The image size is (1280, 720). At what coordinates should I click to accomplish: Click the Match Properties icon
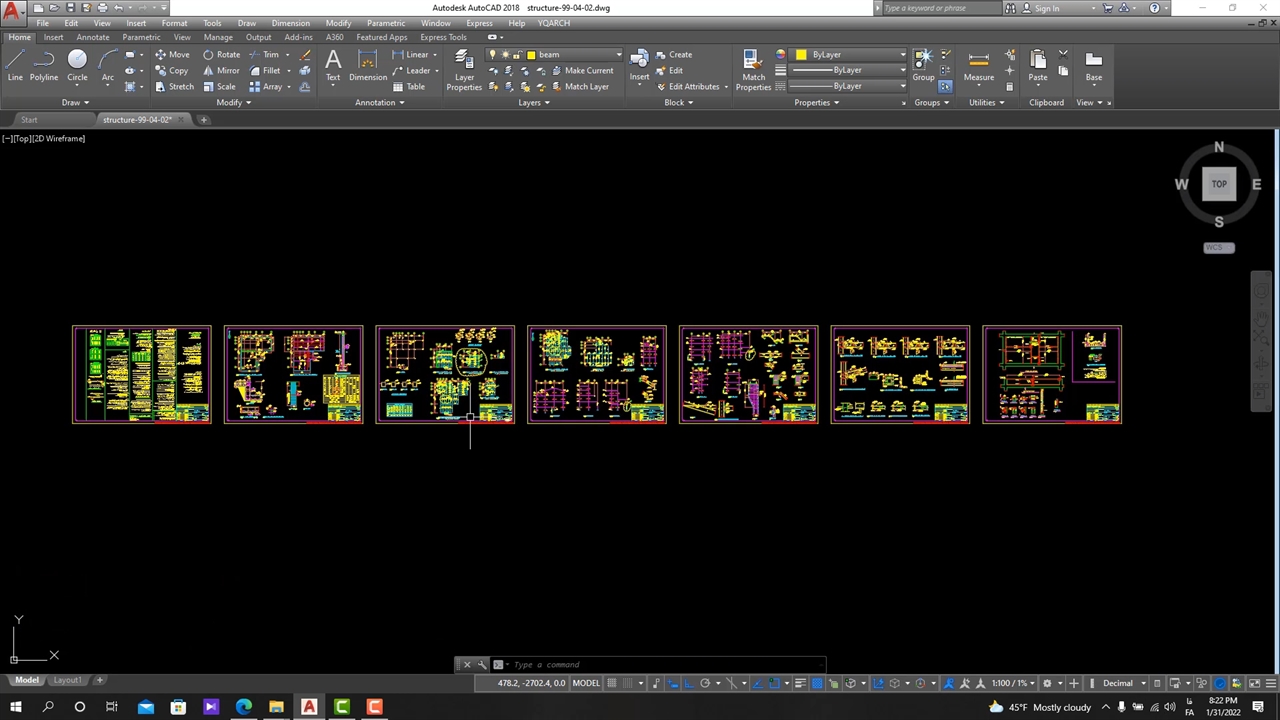[x=753, y=70]
